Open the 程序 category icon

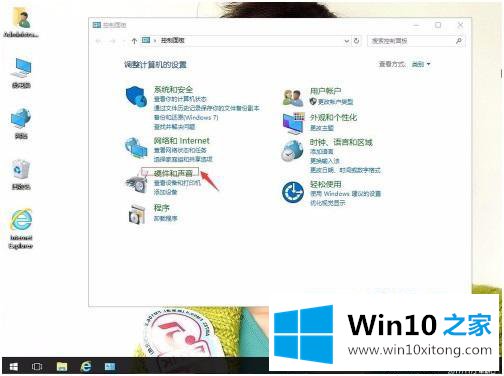click(x=137, y=214)
